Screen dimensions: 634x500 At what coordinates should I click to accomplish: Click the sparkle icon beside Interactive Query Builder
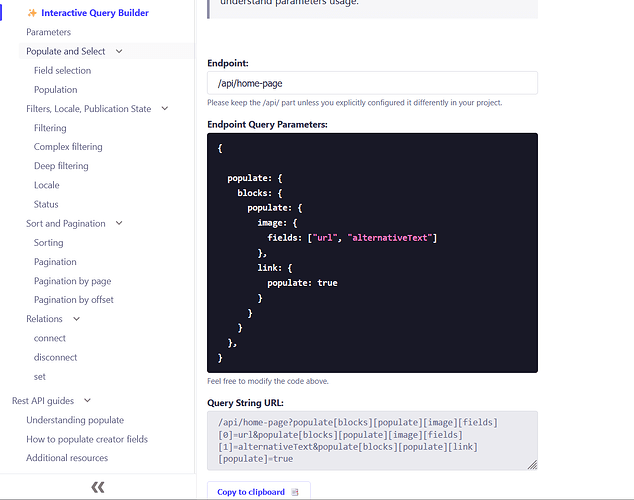click(x=32, y=13)
